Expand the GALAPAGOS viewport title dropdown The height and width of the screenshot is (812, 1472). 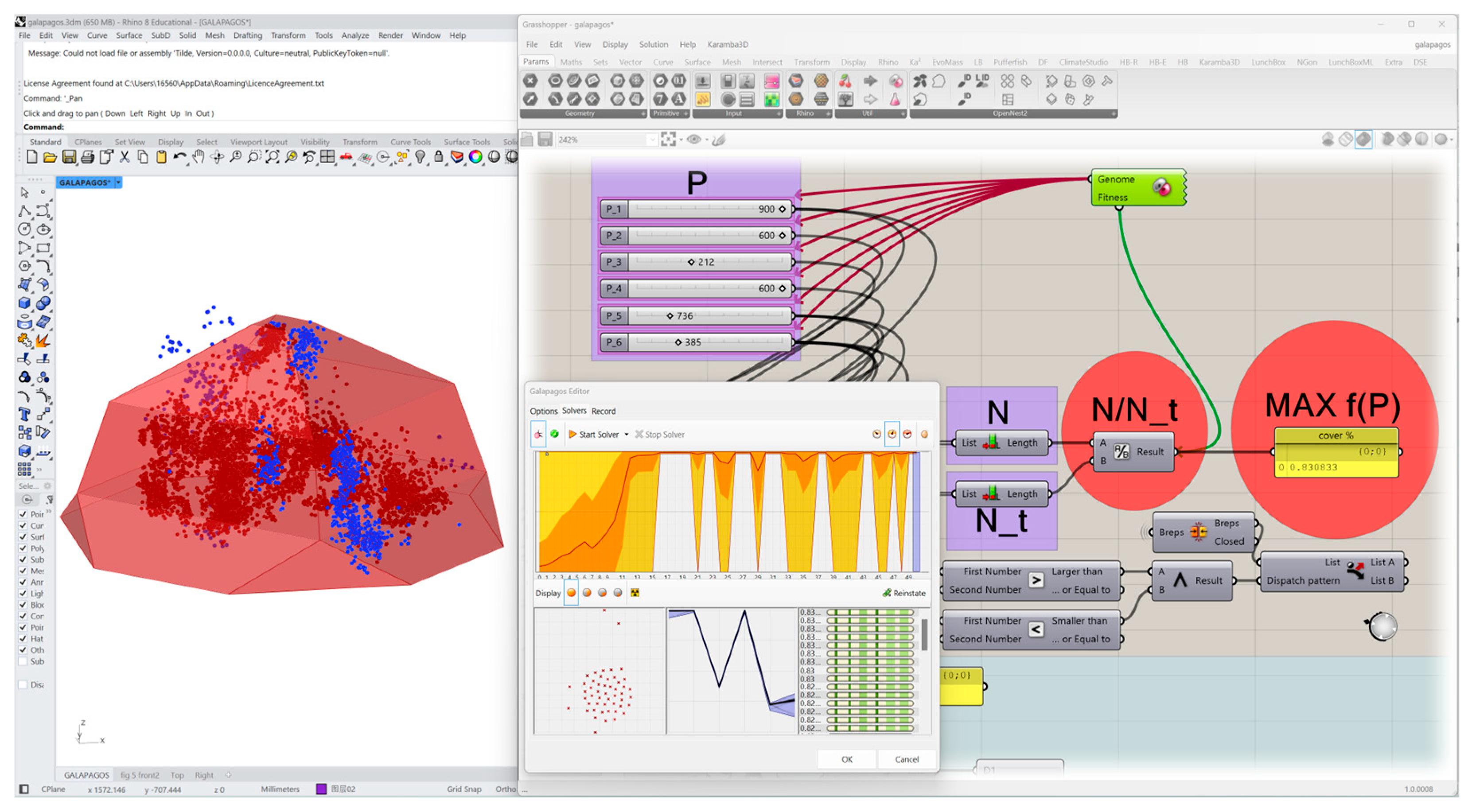click(x=118, y=182)
